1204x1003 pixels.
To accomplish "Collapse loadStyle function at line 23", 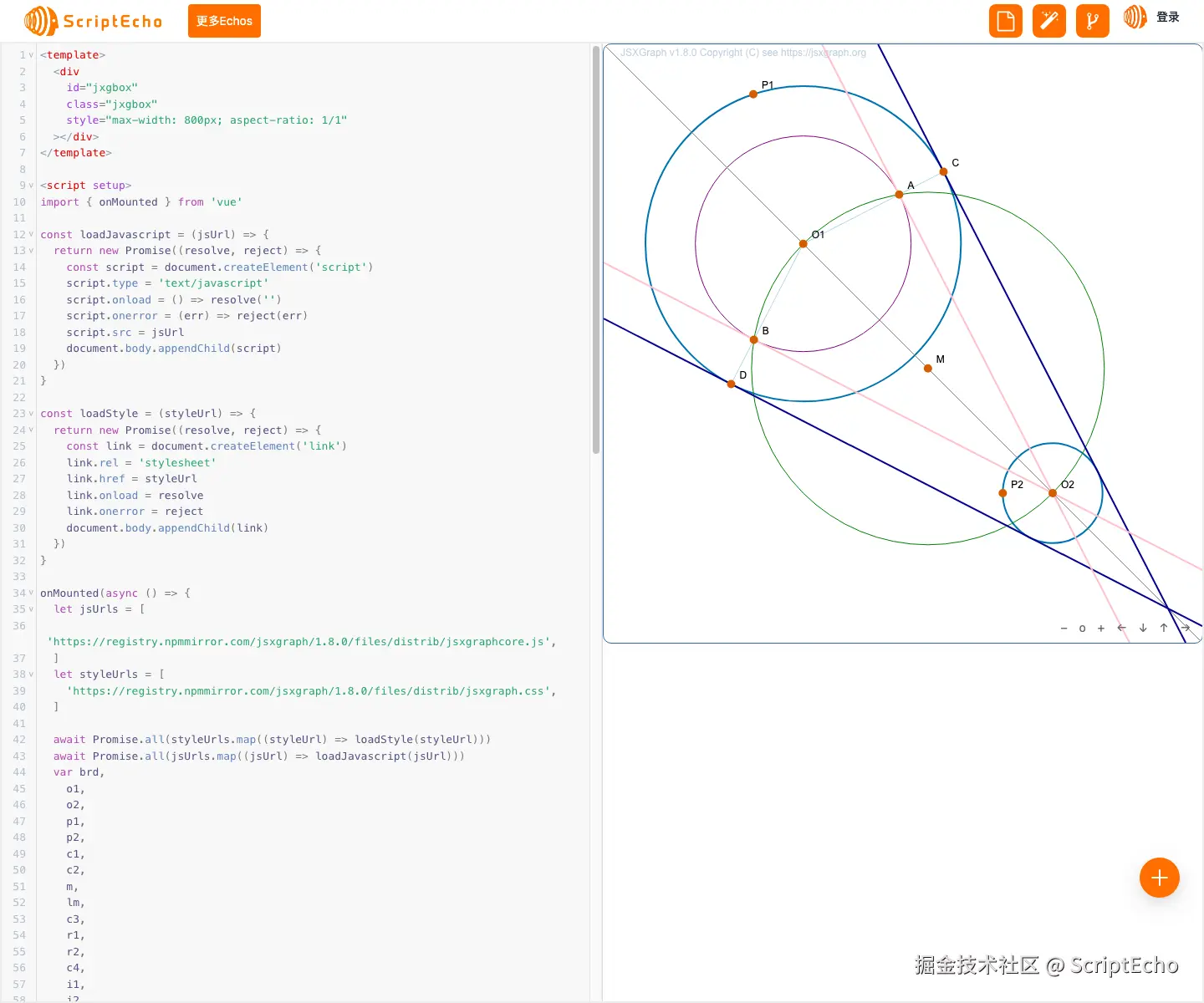I will [x=32, y=414].
